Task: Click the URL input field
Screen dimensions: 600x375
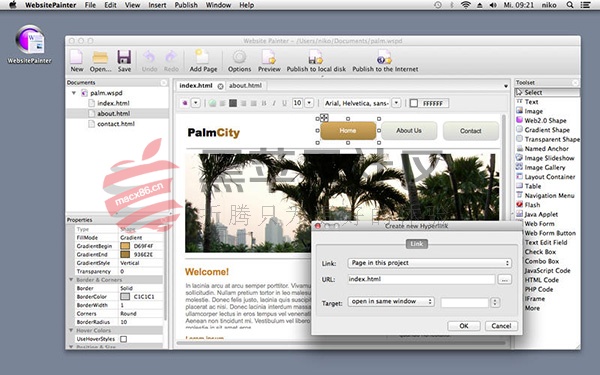Action: [421, 279]
